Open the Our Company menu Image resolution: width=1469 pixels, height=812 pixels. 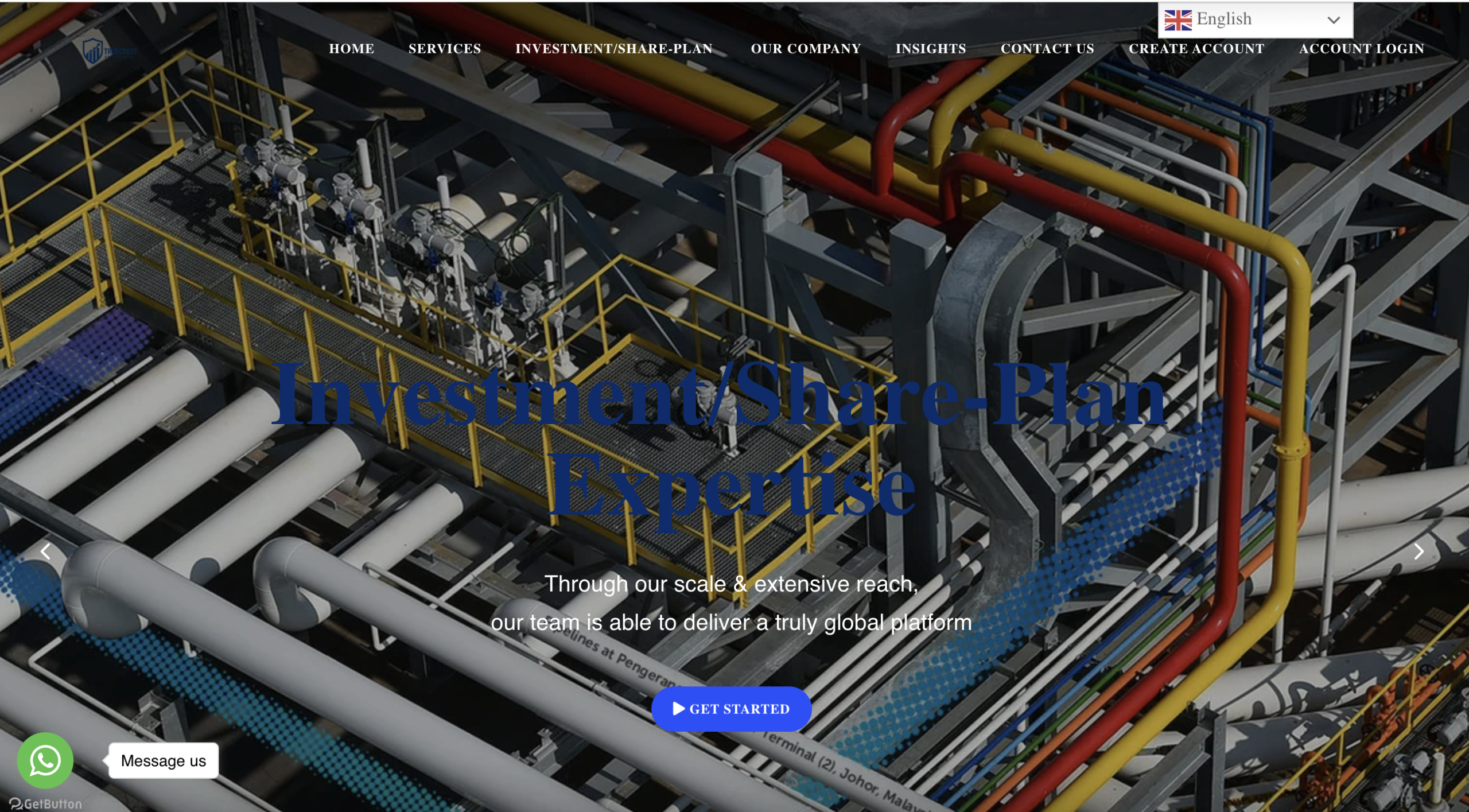(805, 49)
